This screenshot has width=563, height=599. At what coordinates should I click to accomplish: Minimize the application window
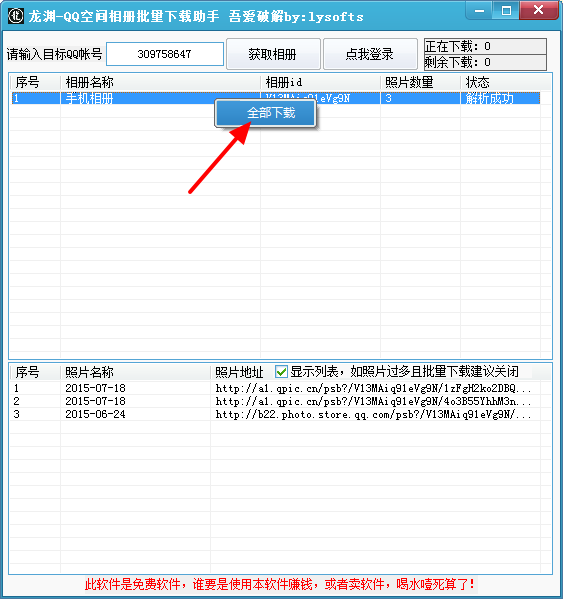click(479, 10)
